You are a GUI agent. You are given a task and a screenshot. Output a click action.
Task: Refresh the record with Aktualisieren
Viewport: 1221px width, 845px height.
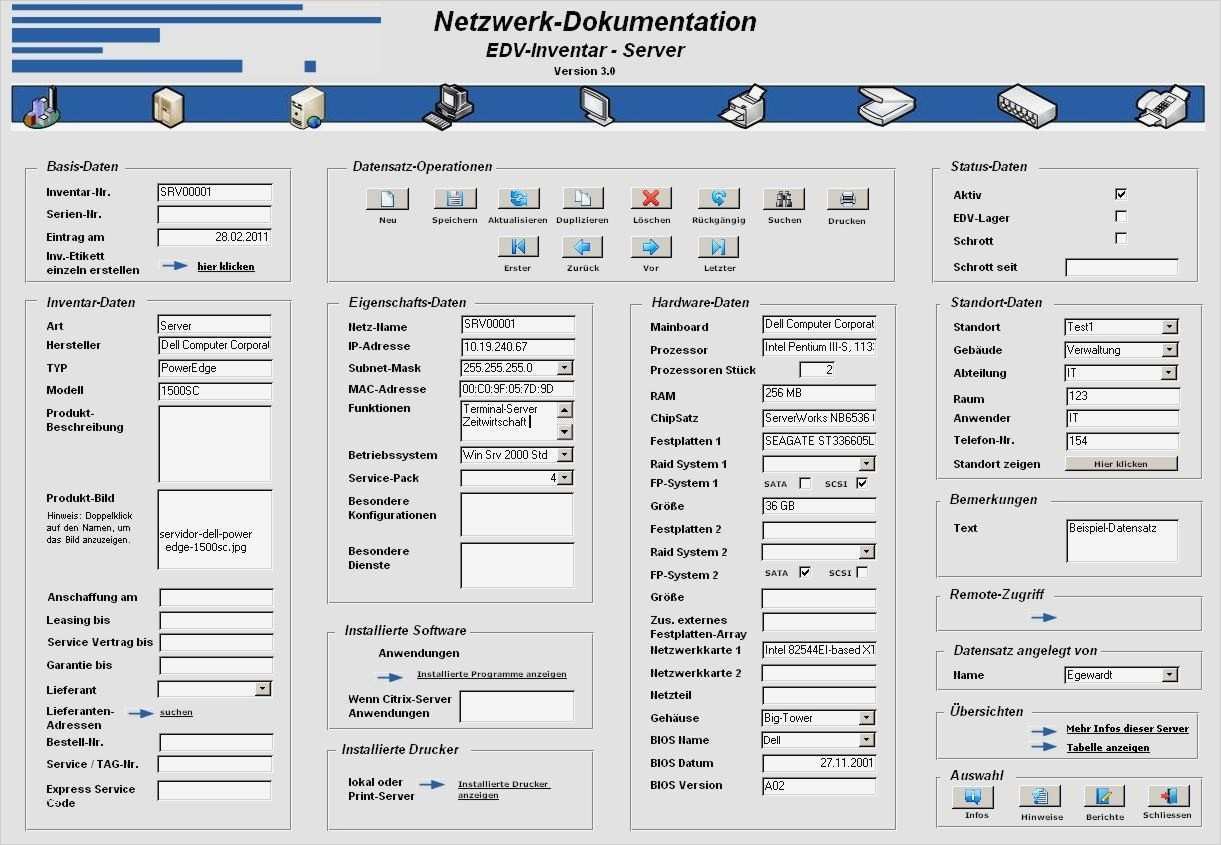tap(518, 199)
